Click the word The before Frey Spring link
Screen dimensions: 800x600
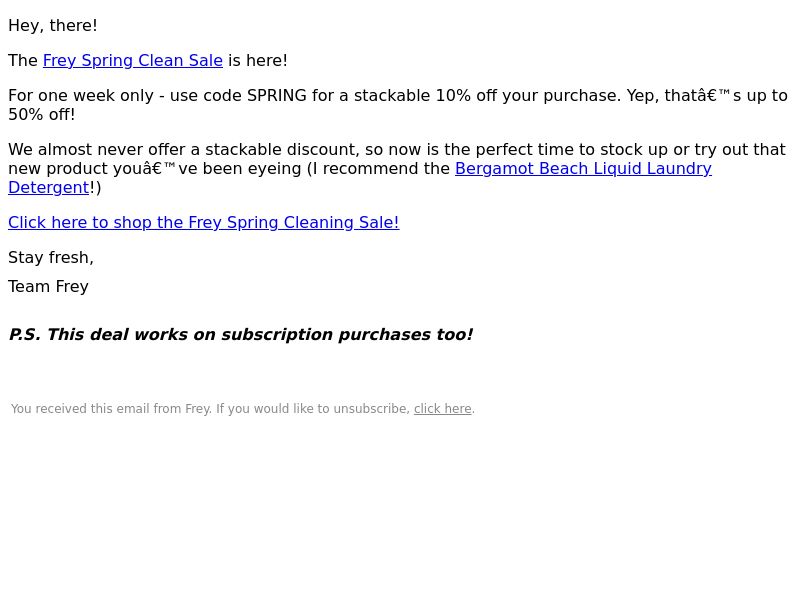coord(23,61)
